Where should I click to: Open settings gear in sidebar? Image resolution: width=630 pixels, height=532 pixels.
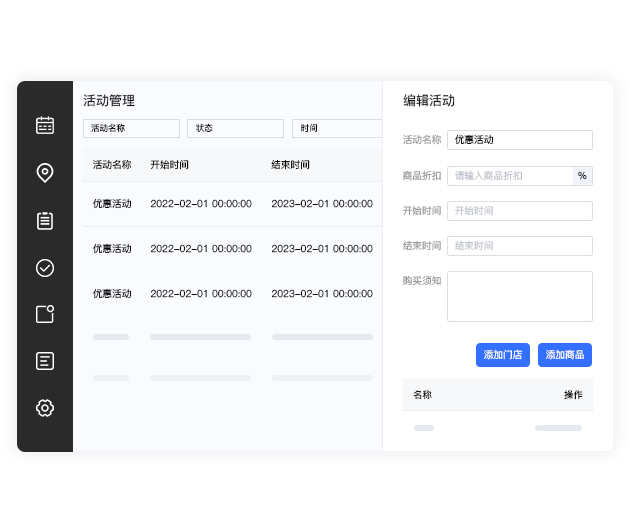click(x=45, y=408)
